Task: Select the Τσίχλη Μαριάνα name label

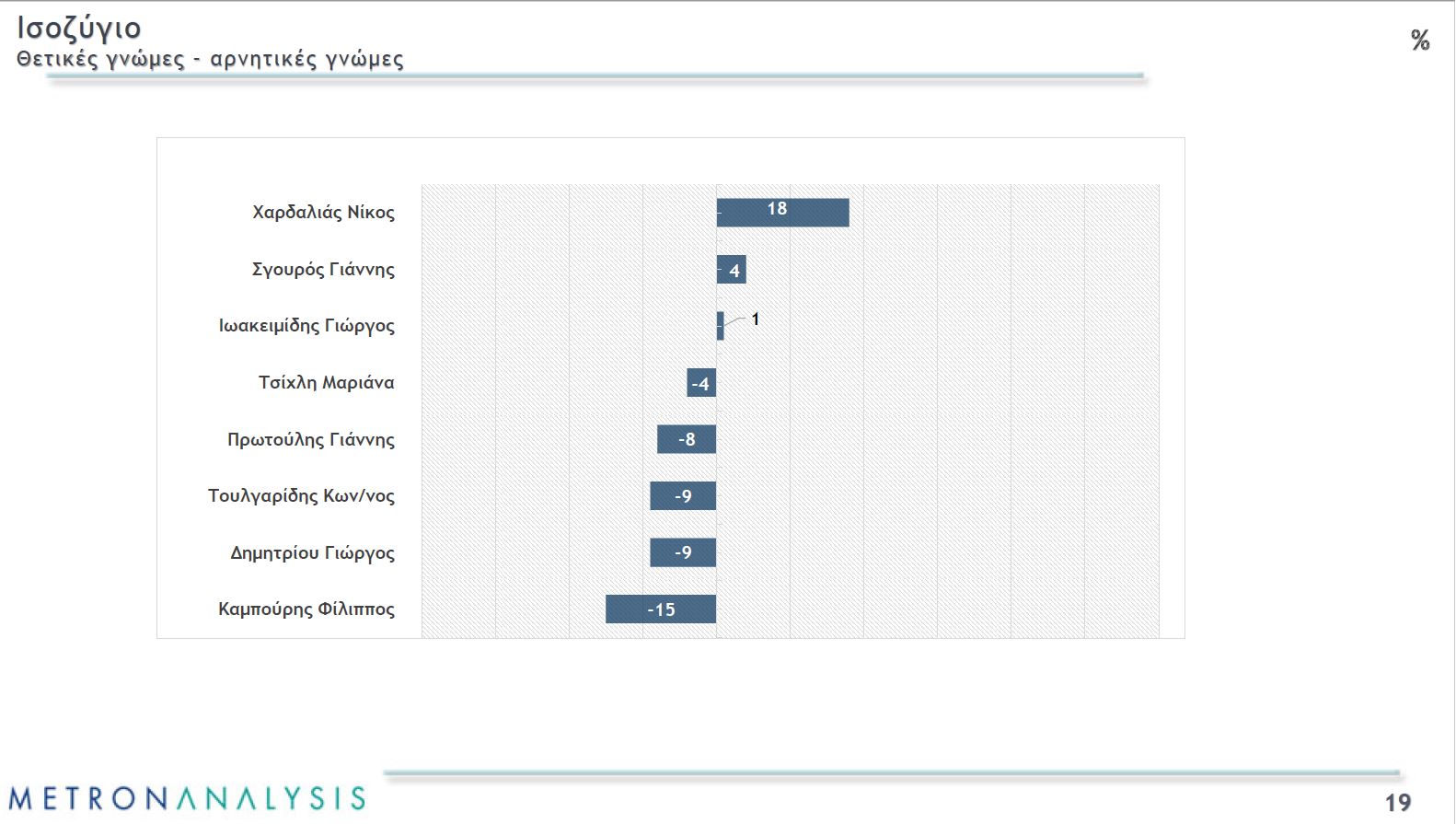Action: (x=326, y=383)
